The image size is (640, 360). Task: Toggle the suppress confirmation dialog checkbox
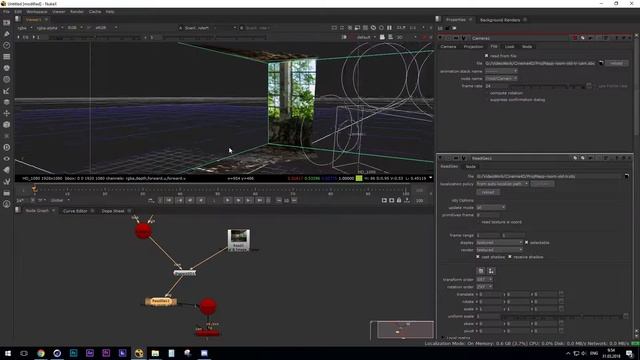(487, 100)
